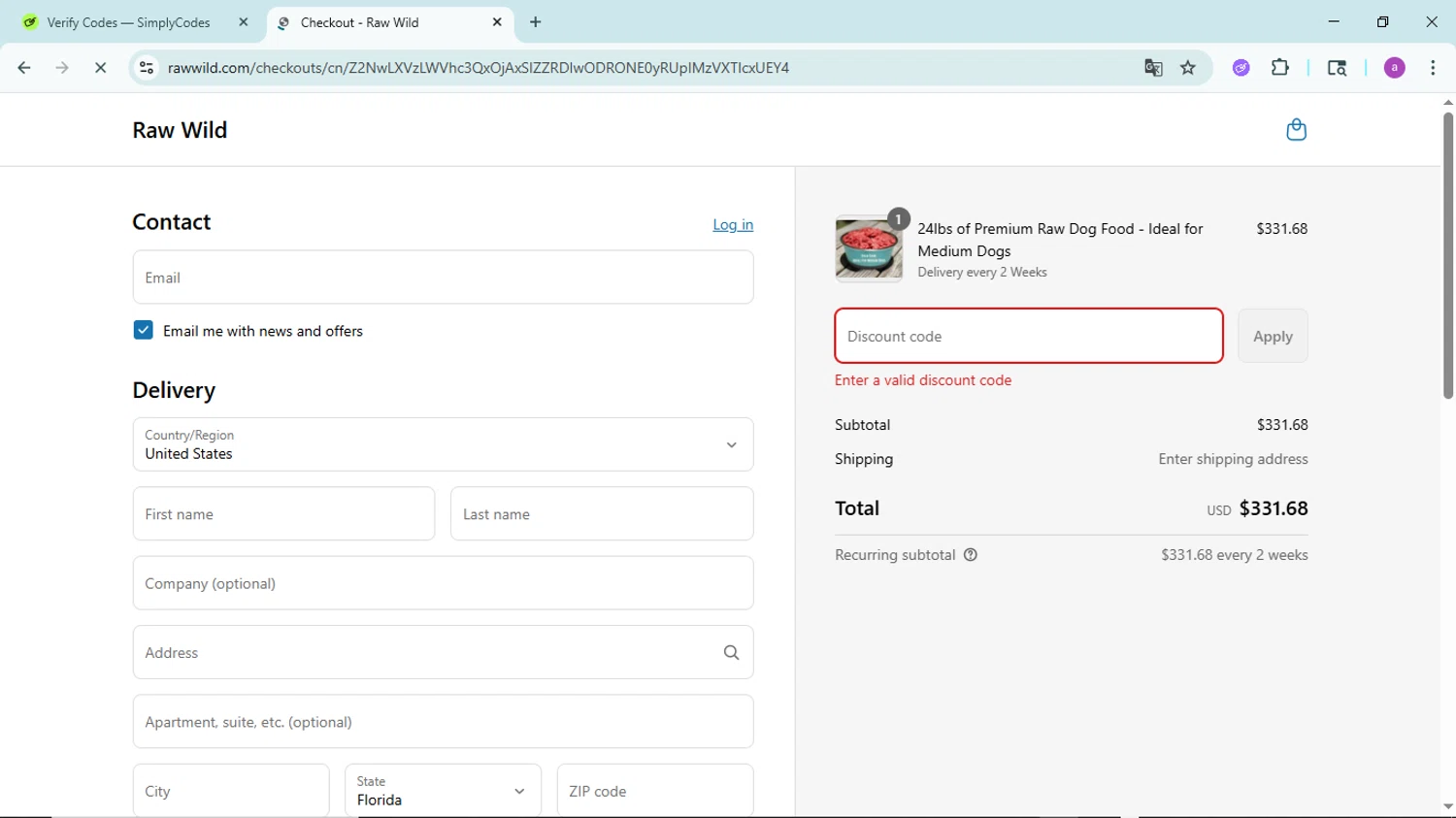Focus the Email input field
1456x818 pixels.
443,278
